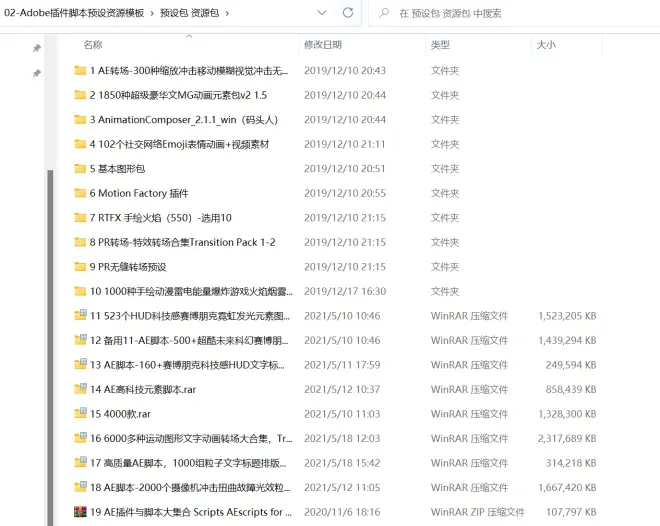Select '12 备用11-AE脚本-500+' archive name
The height and width of the screenshot is (526, 660).
click(189, 340)
